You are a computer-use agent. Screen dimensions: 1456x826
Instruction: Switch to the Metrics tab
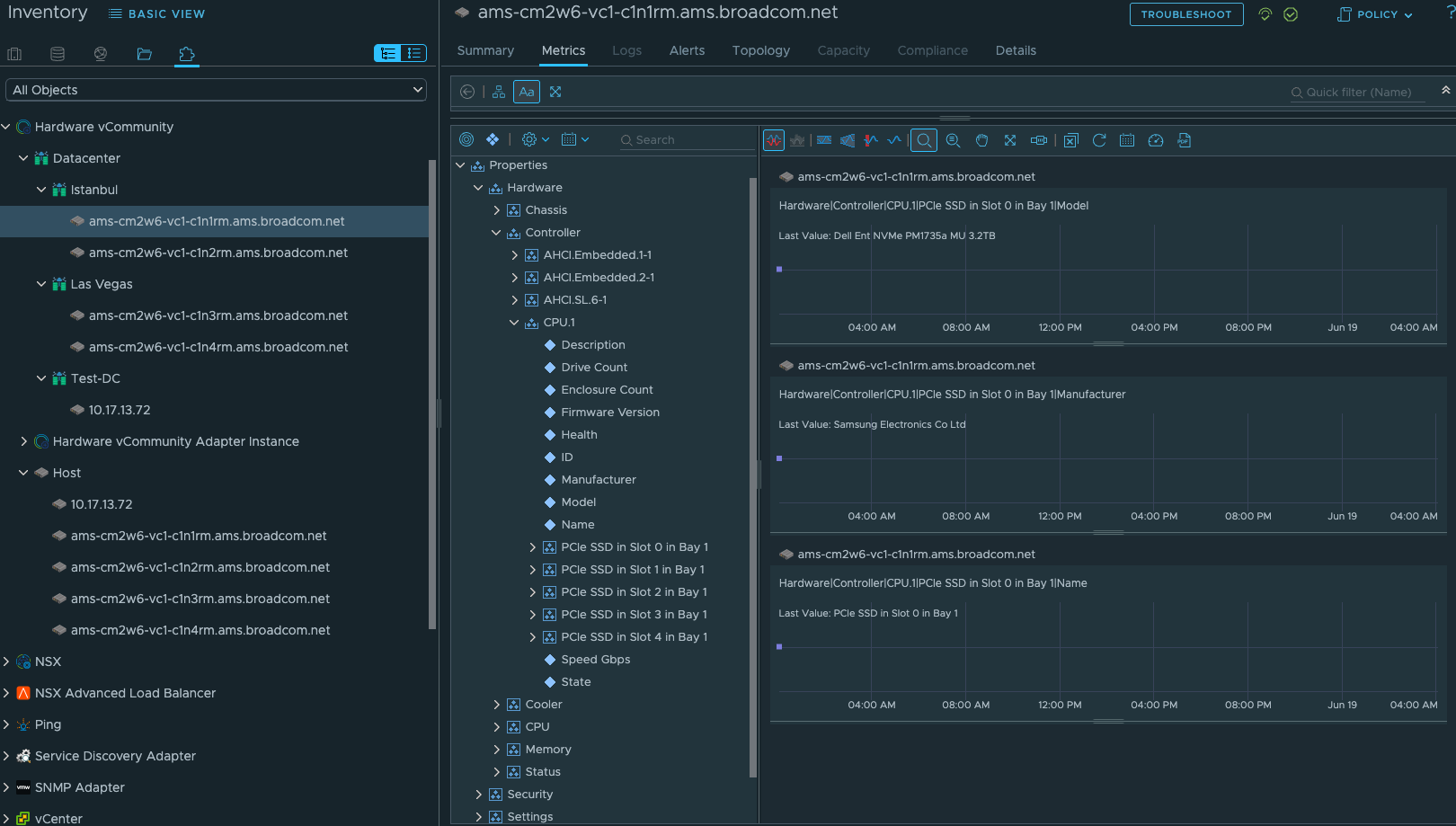564,50
